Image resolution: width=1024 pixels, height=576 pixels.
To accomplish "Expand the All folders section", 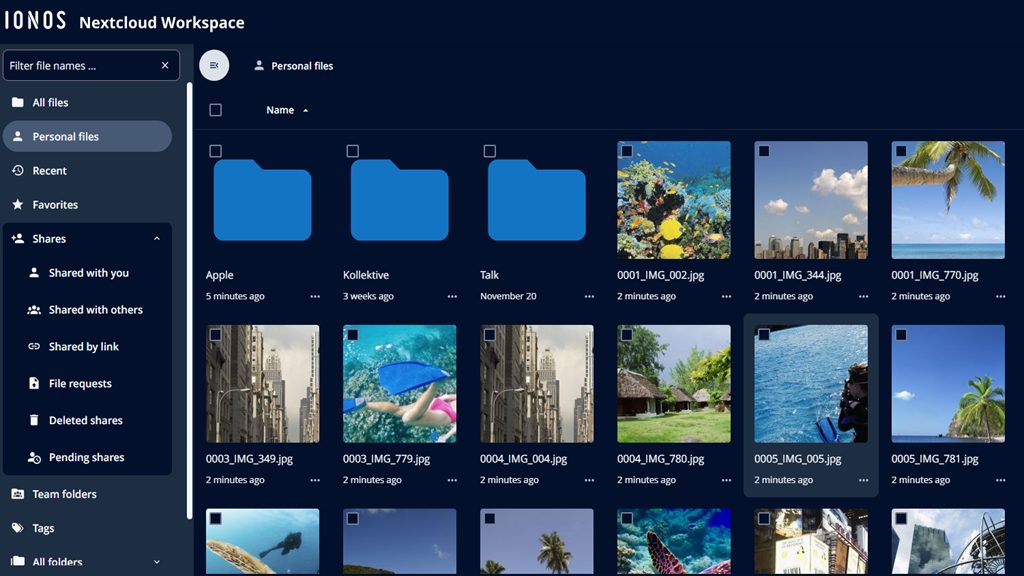I will point(155,562).
